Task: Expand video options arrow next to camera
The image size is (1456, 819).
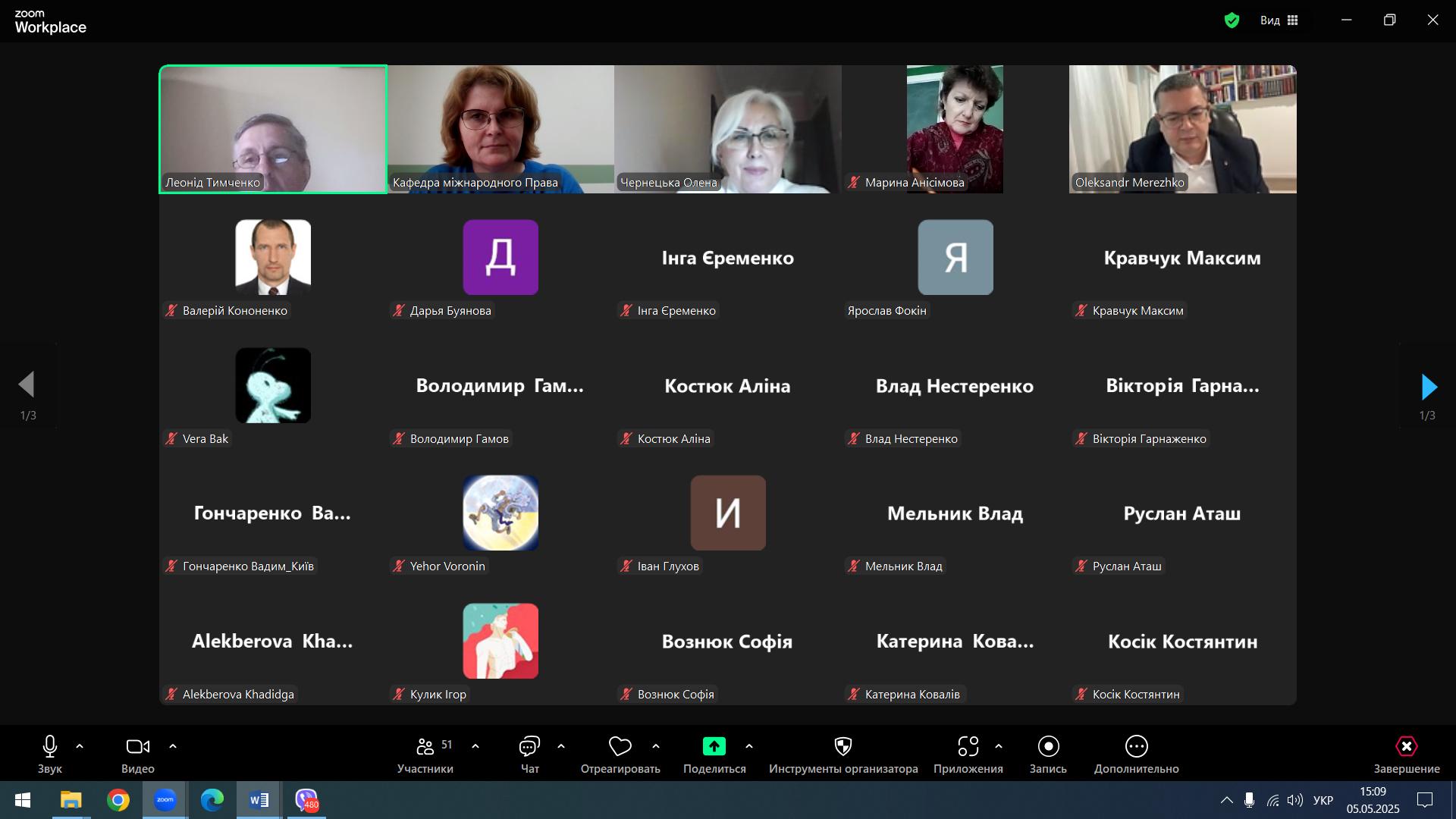Action: tap(173, 747)
